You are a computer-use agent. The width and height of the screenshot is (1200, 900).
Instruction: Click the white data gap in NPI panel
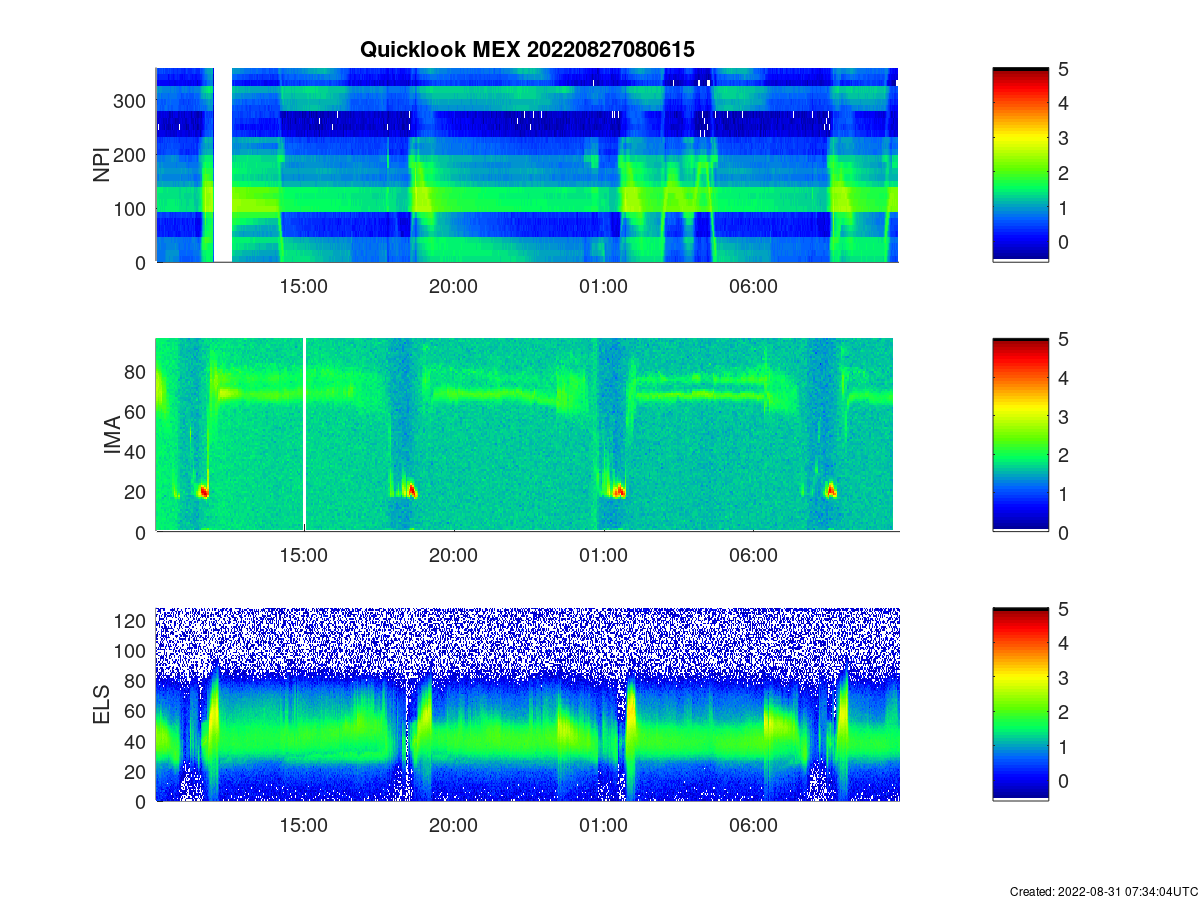(x=223, y=165)
